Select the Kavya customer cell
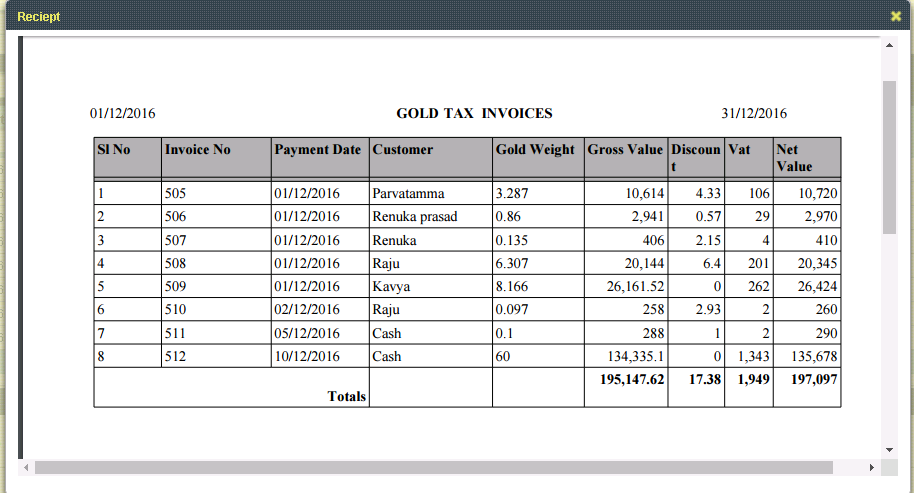This screenshot has height=493, width=914. click(x=391, y=287)
